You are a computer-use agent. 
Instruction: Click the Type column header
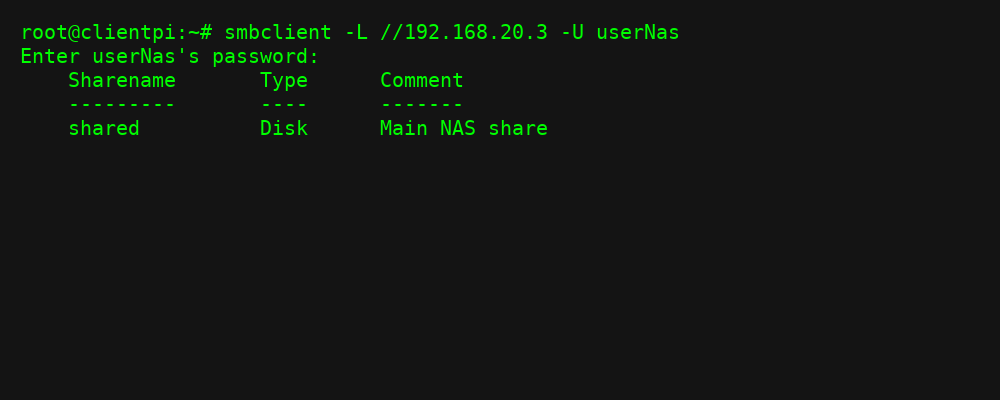click(x=284, y=80)
